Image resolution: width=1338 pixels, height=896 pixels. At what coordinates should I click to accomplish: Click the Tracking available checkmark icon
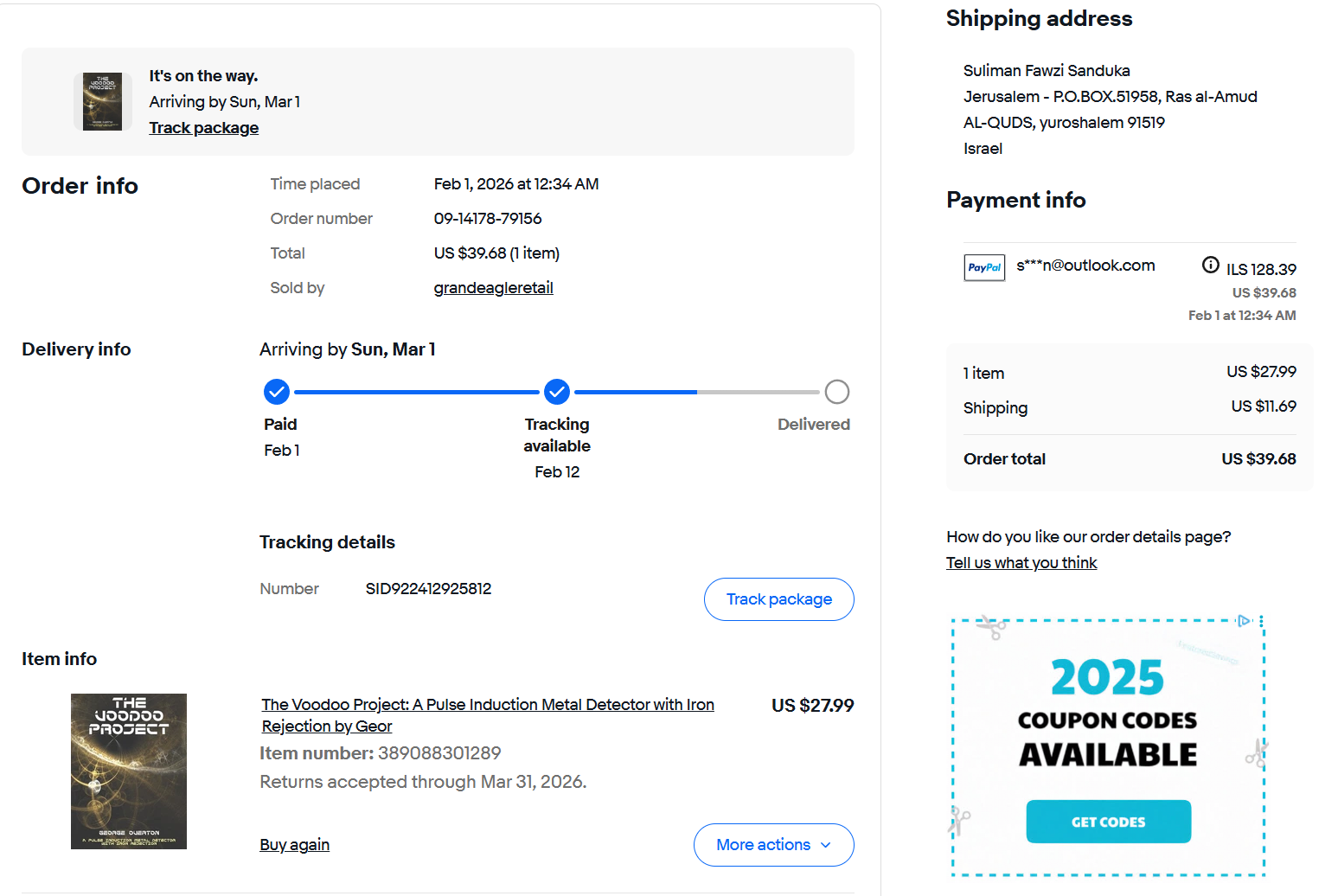tap(557, 392)
